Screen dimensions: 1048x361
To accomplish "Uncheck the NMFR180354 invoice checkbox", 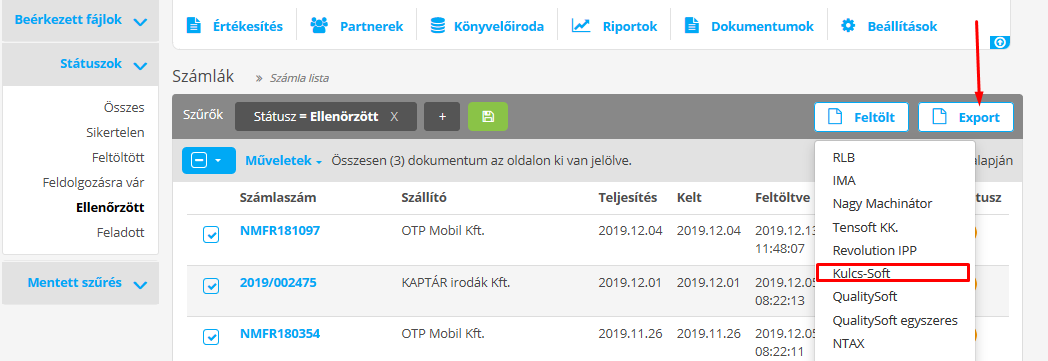I will (211, 336).
